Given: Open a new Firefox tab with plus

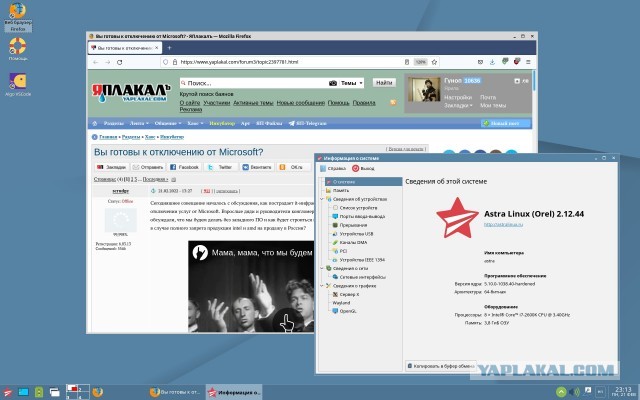Looking at the screenshot, I should (x=169, y=48).
